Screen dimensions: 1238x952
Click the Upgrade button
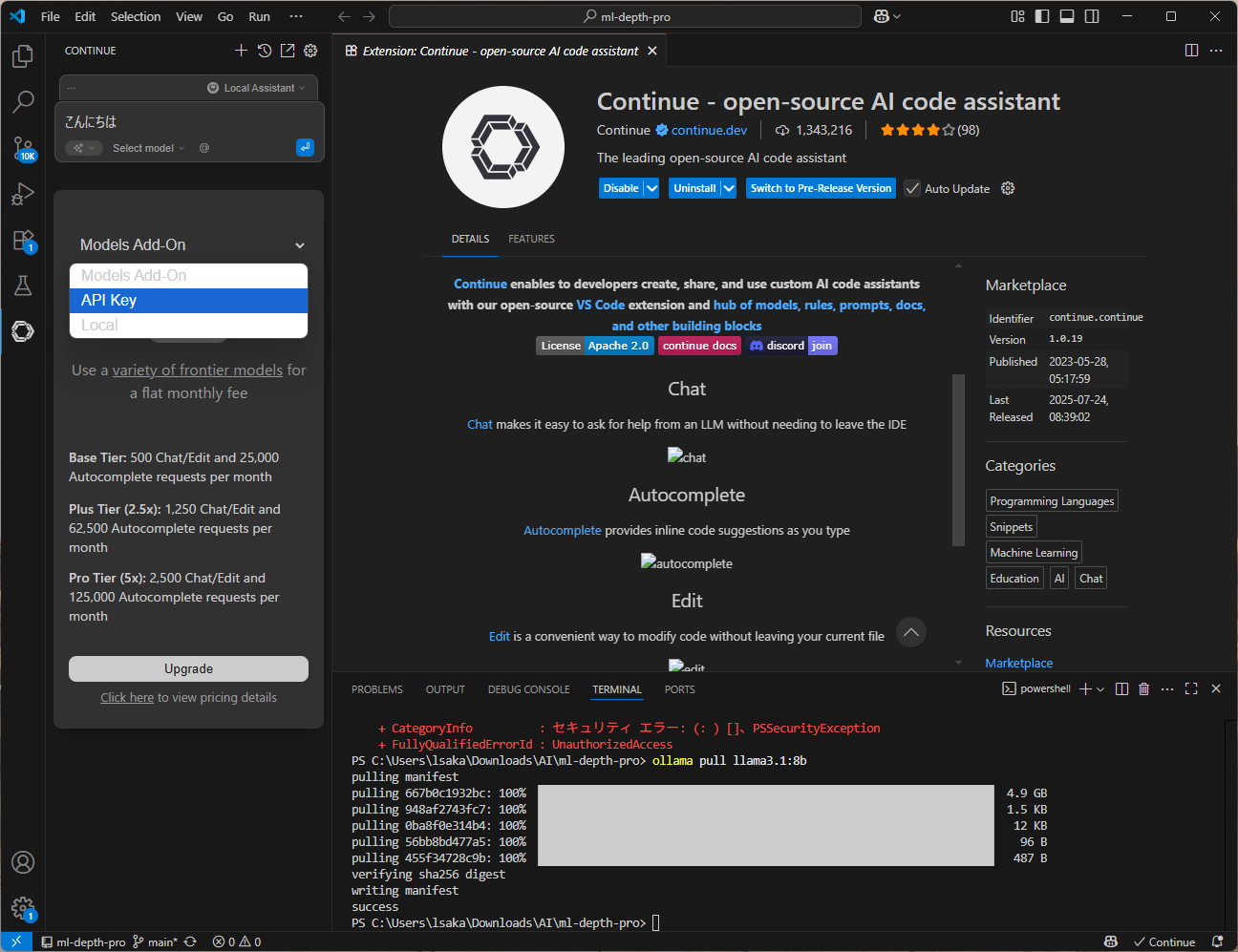pyautogui.click(x=188, y=668)
